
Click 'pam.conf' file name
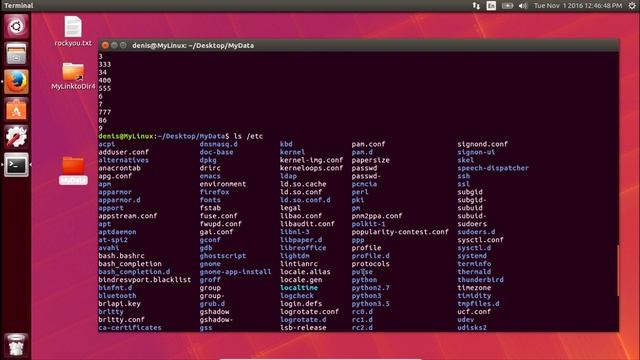tap(368, 144)
